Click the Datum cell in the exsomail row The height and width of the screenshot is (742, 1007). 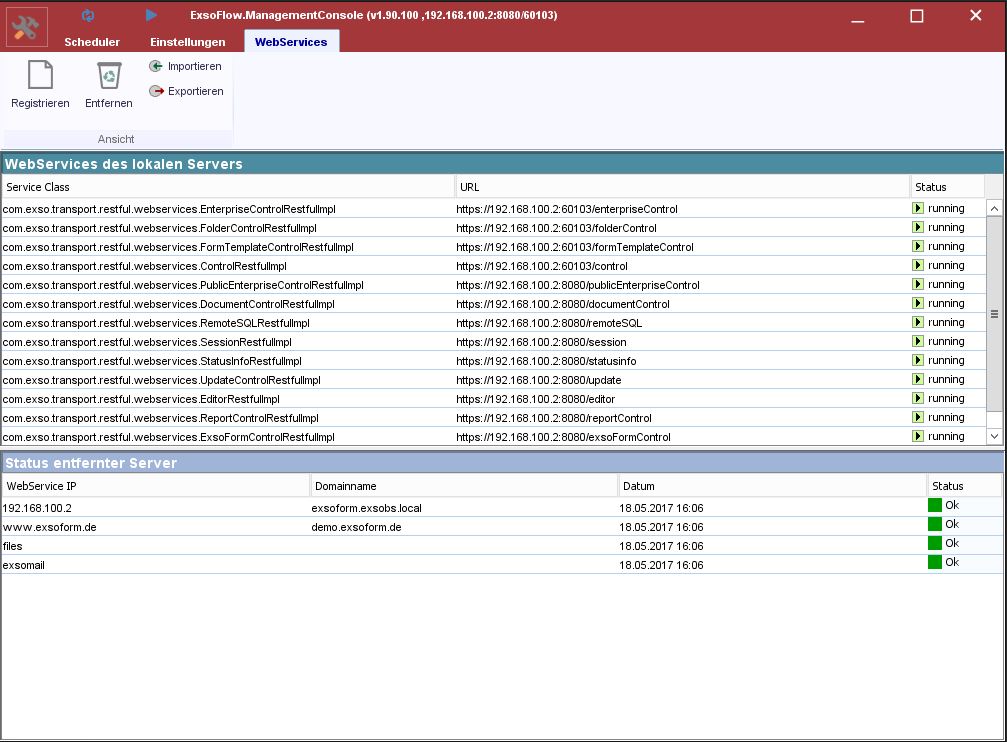(661, 565)
